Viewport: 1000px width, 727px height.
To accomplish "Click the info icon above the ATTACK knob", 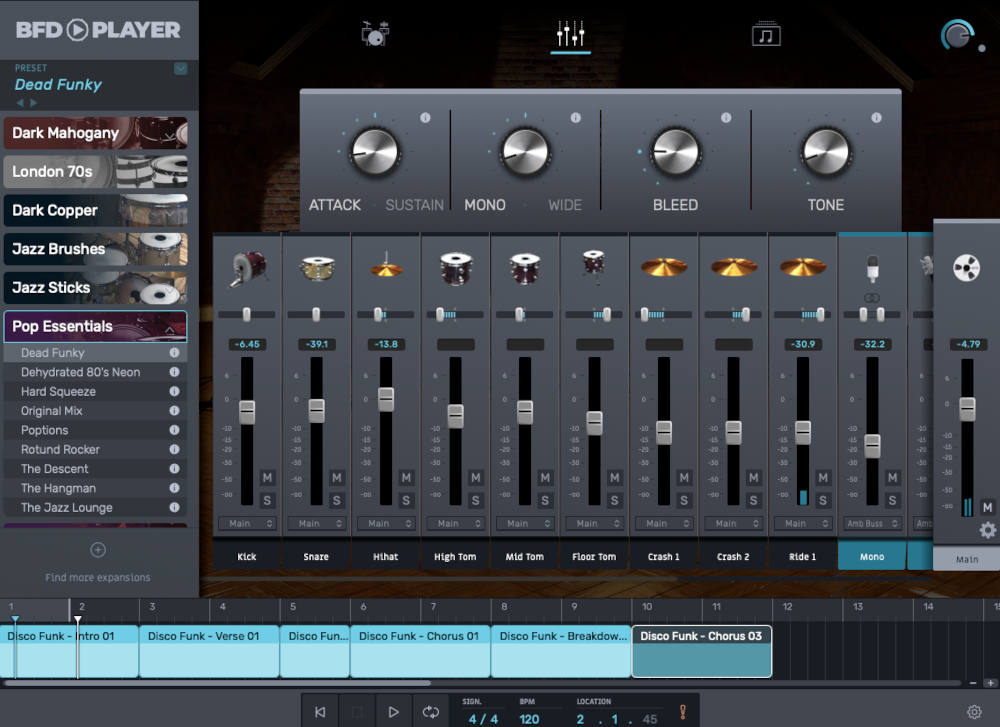I will click(x=426, y=117).
